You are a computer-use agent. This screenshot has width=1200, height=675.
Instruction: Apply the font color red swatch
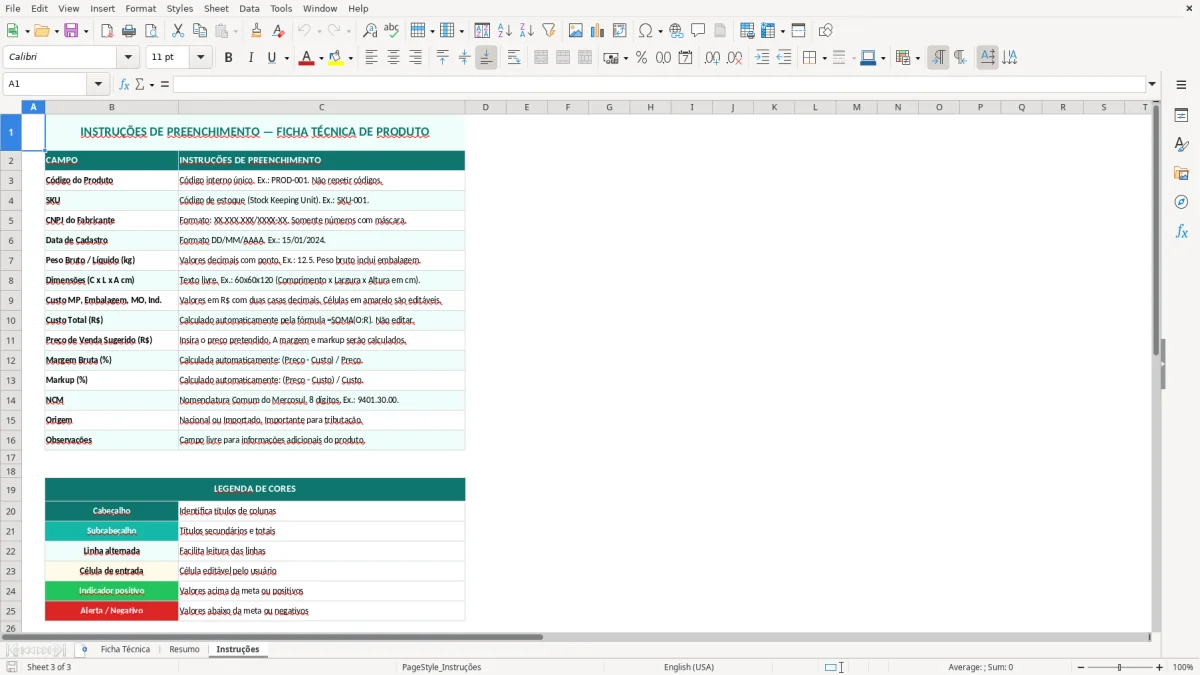(305, 58)
